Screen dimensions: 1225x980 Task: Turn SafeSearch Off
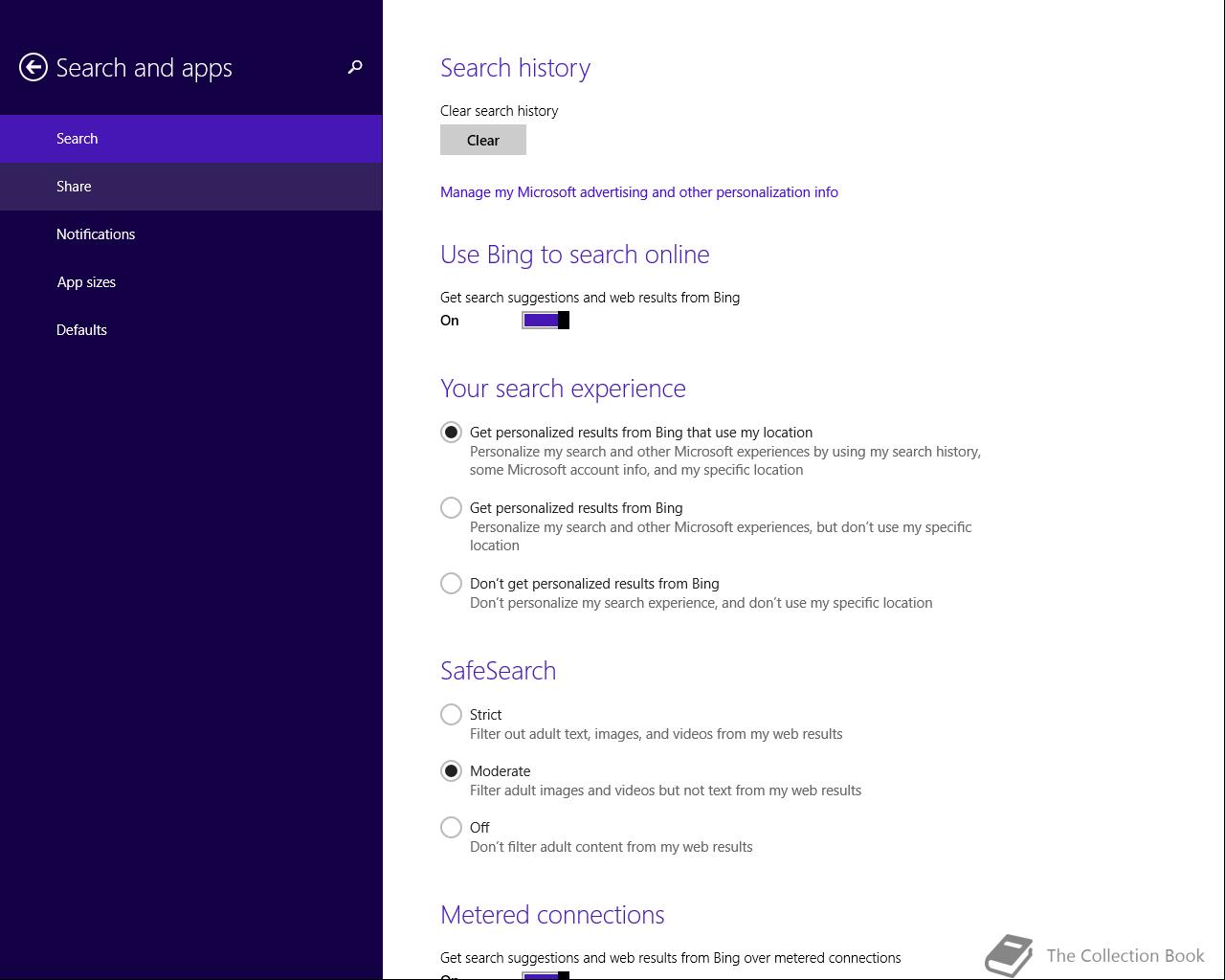pos(451,828)
